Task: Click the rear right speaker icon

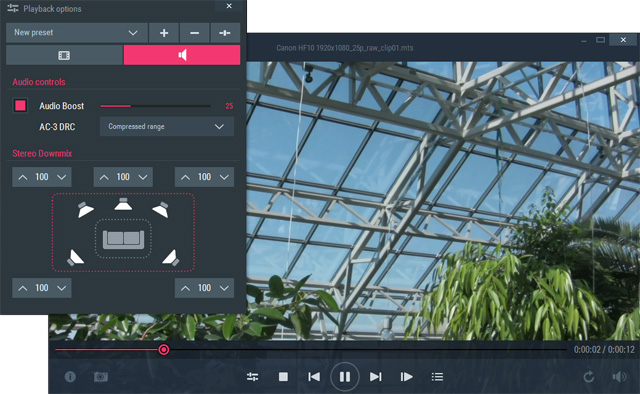Action: tap(171, 258)
